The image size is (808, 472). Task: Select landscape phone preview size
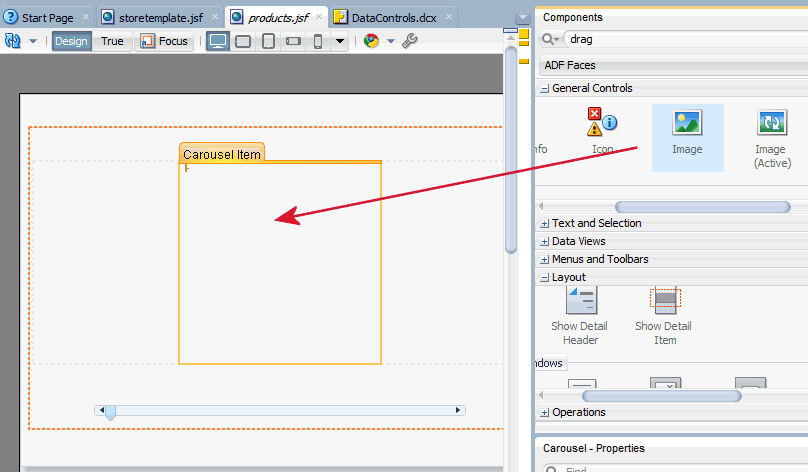coord(293,41)
